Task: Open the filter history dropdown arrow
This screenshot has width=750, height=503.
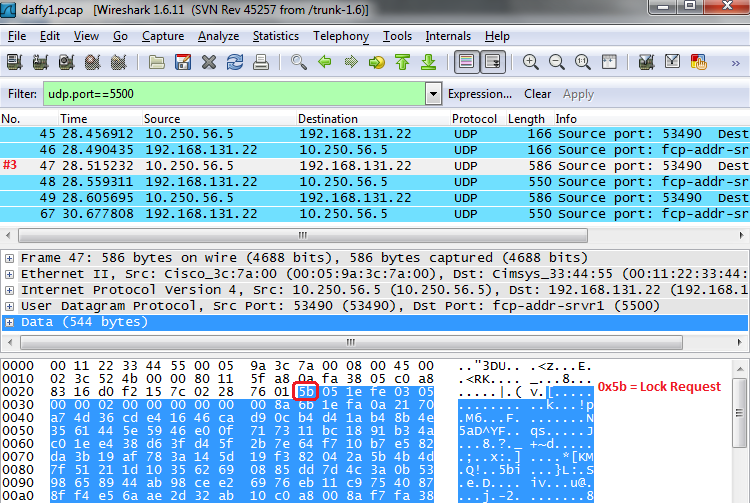Action: coord(433,94)
